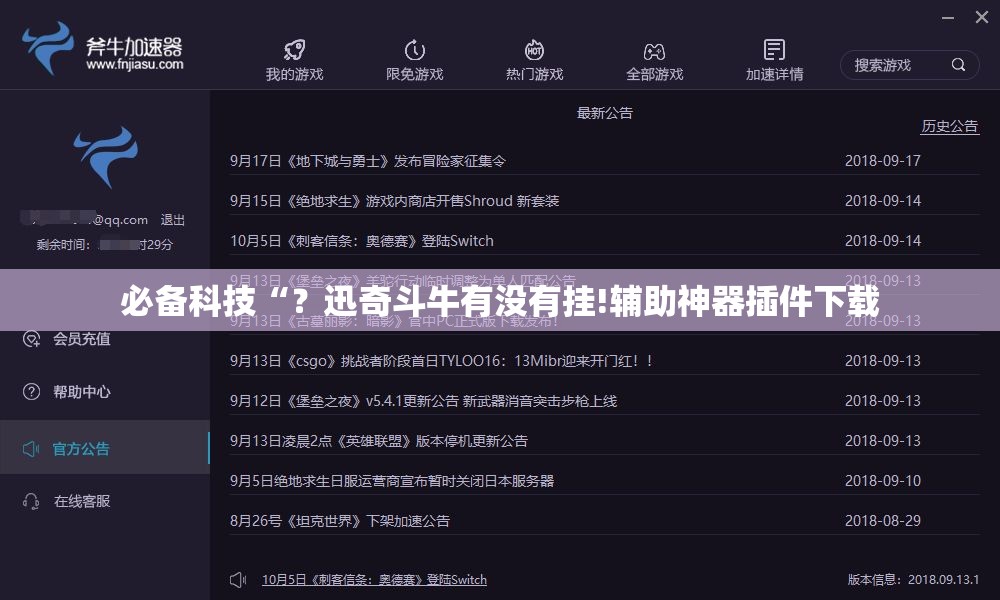Open the 历史公告 link
Image resolution: width=1000 pixels, height=600 pixels.
coord(949,126)
